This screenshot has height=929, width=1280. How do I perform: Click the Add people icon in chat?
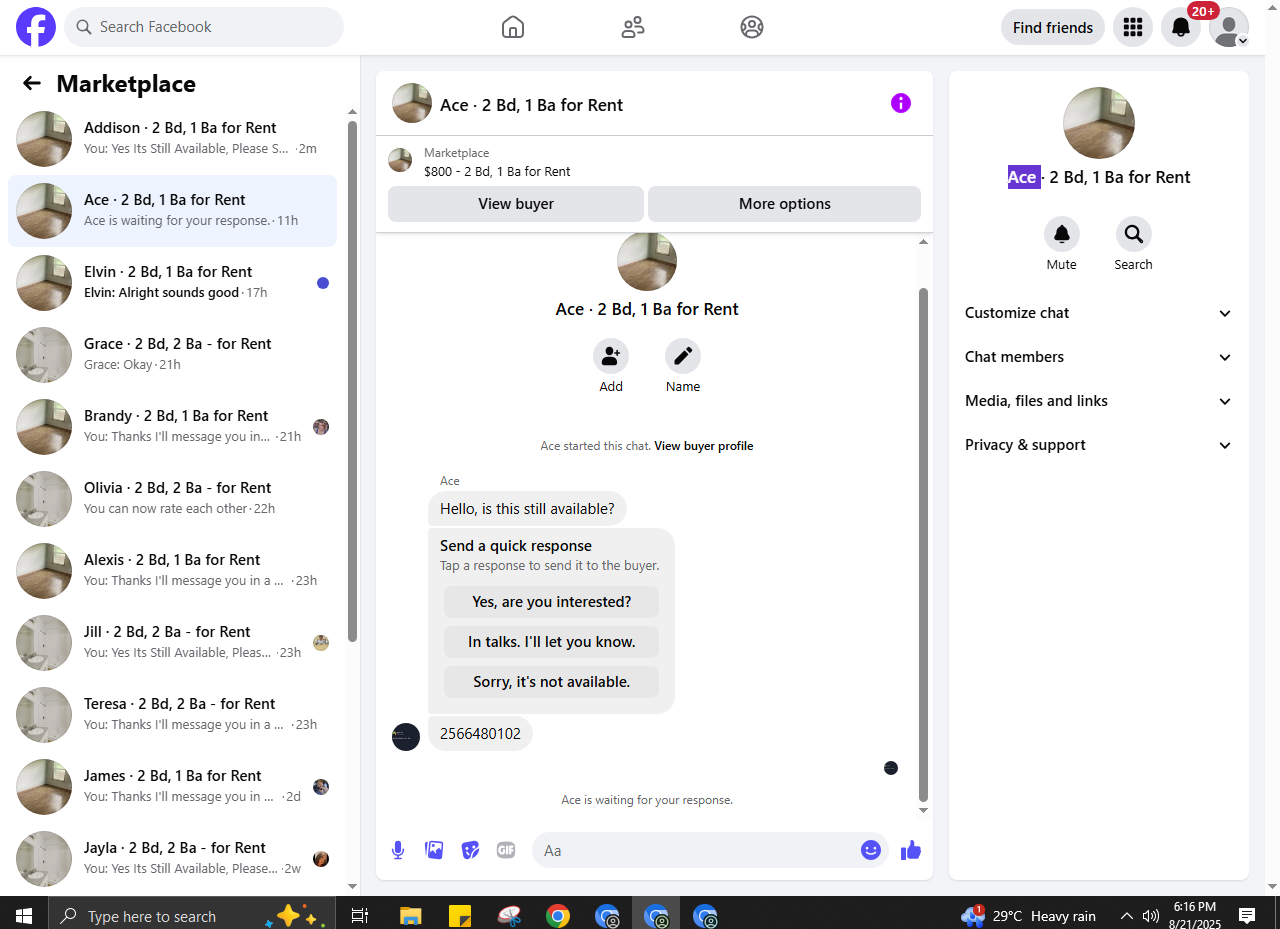coord(611,356)
